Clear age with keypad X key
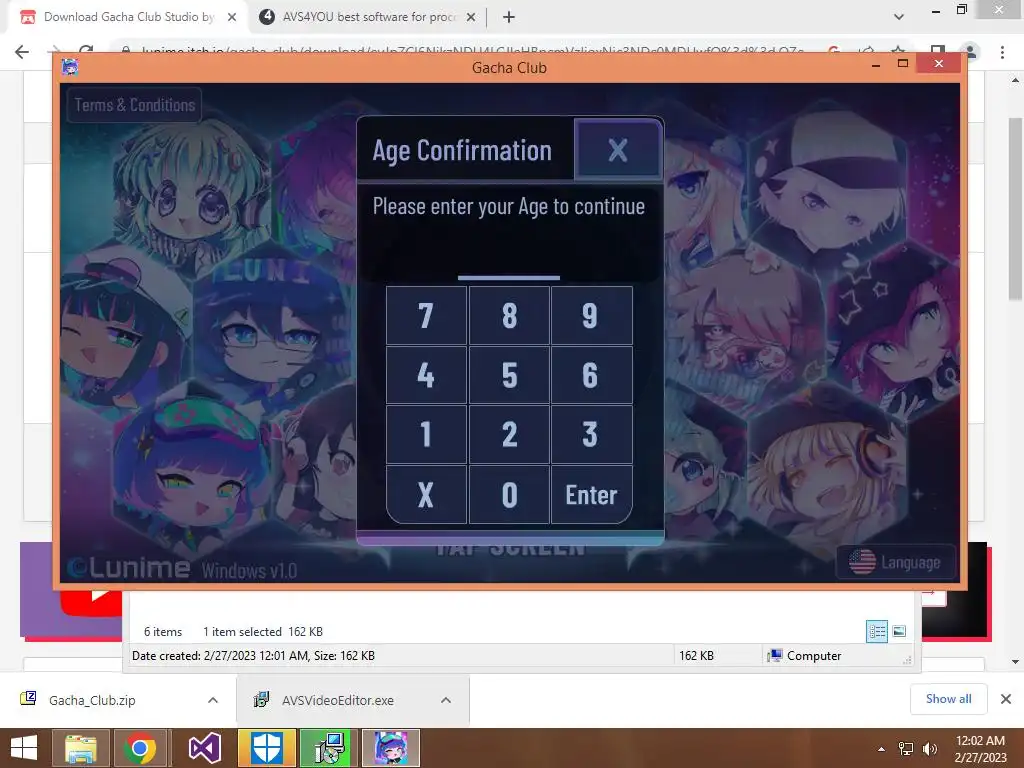The width and height of the screenshot is (1024, 768). point(426,494)
